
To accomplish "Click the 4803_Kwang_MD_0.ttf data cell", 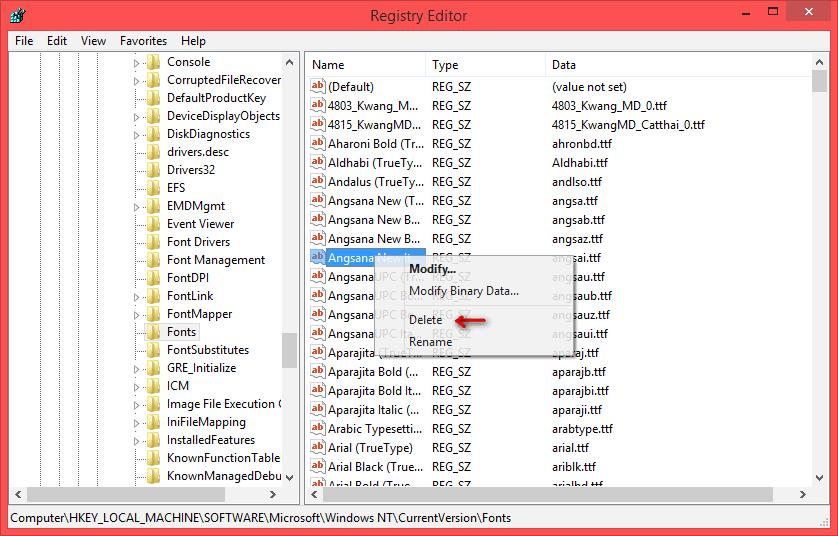I will pos(609,105).
